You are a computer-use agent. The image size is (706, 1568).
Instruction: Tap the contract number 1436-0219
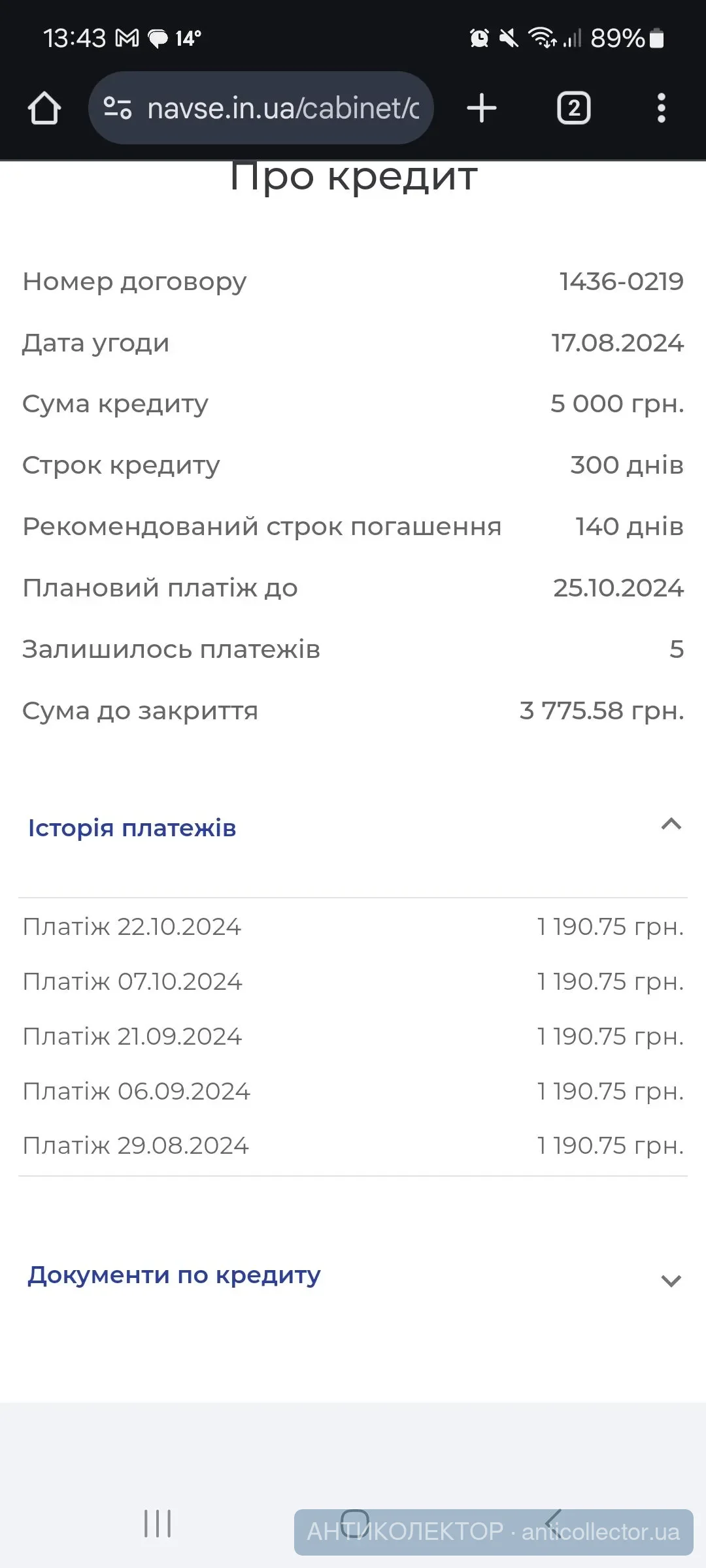point(621,282)
